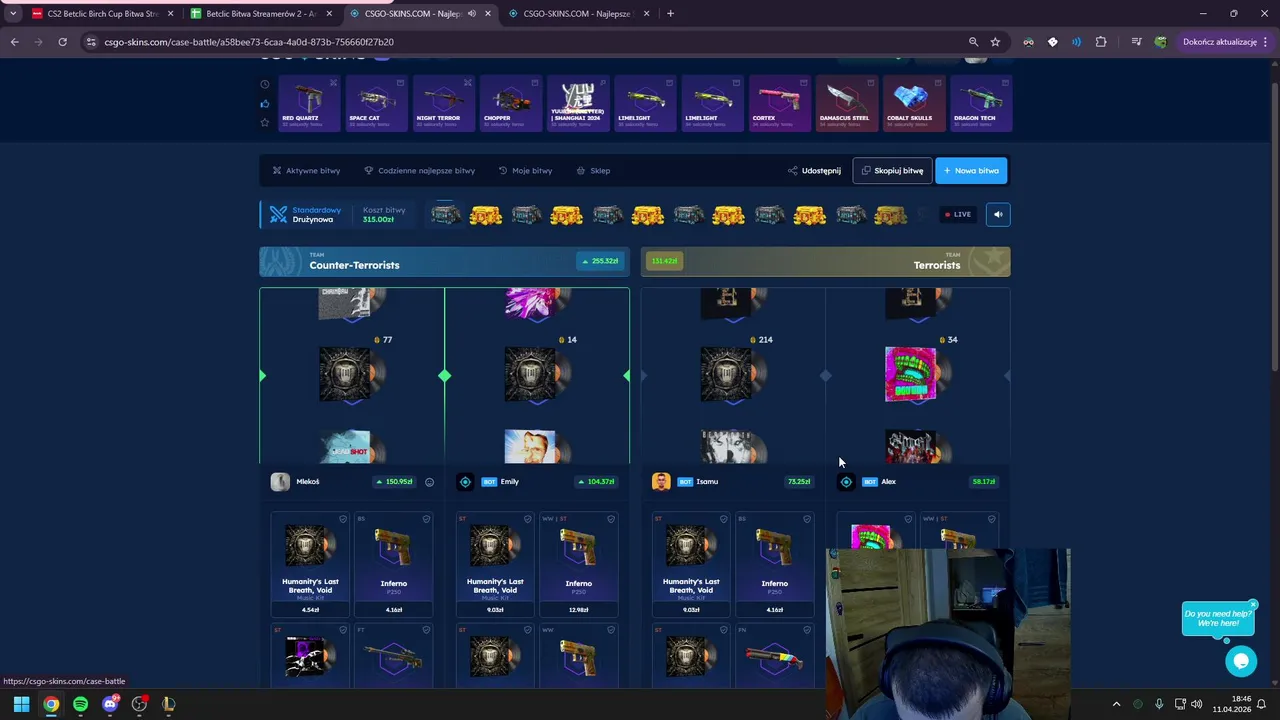Click Alex's 58.17zł total value
1280x720 pixels.
click(983, 482)
